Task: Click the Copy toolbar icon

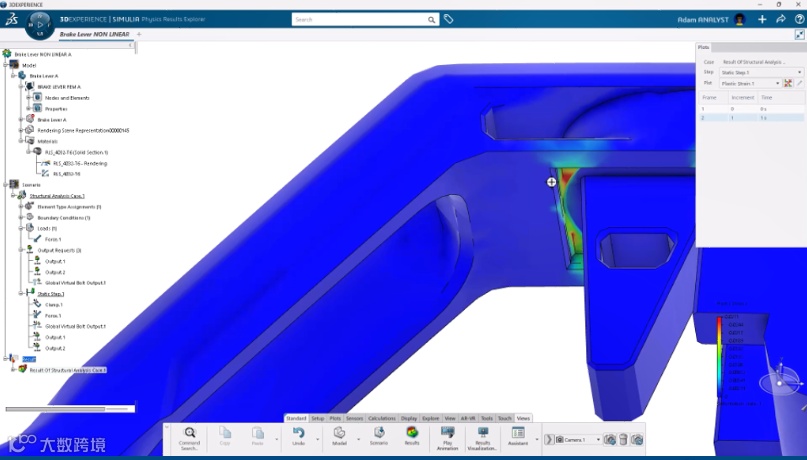Action: click(x=225, y=433)
